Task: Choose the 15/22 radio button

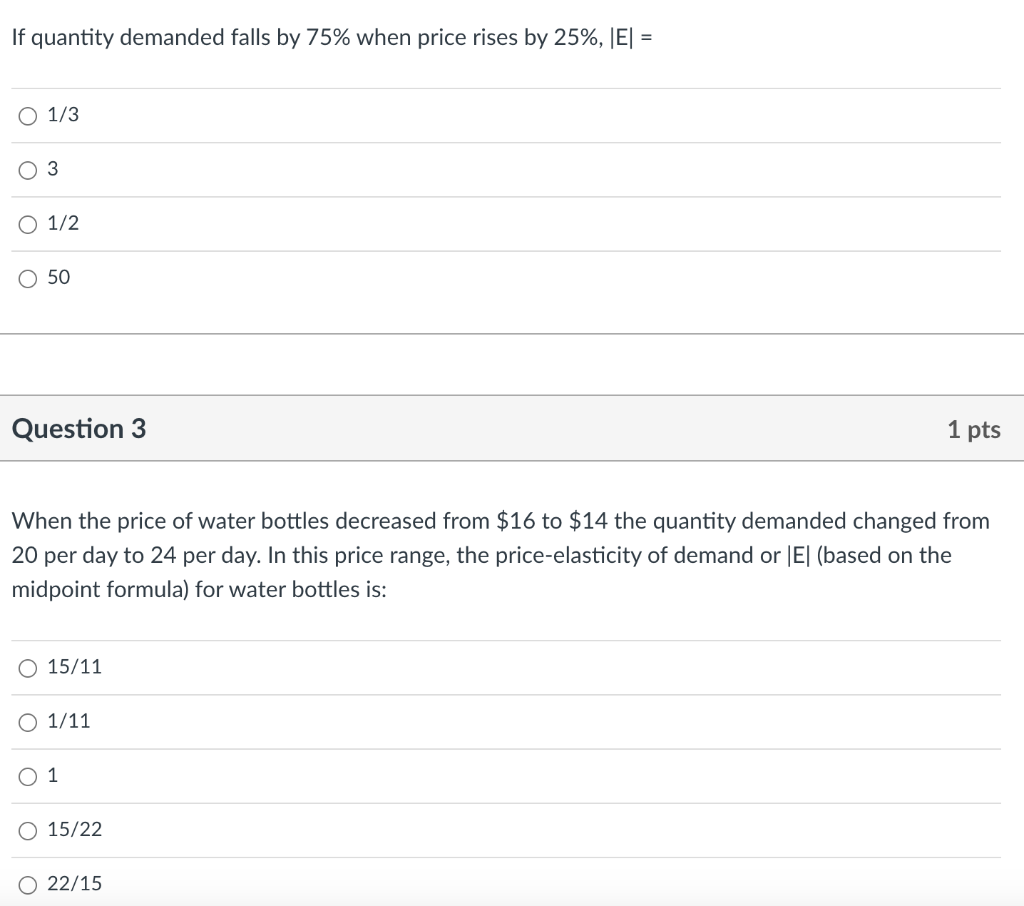Action: pyautogui.click(x=27, y=829)
